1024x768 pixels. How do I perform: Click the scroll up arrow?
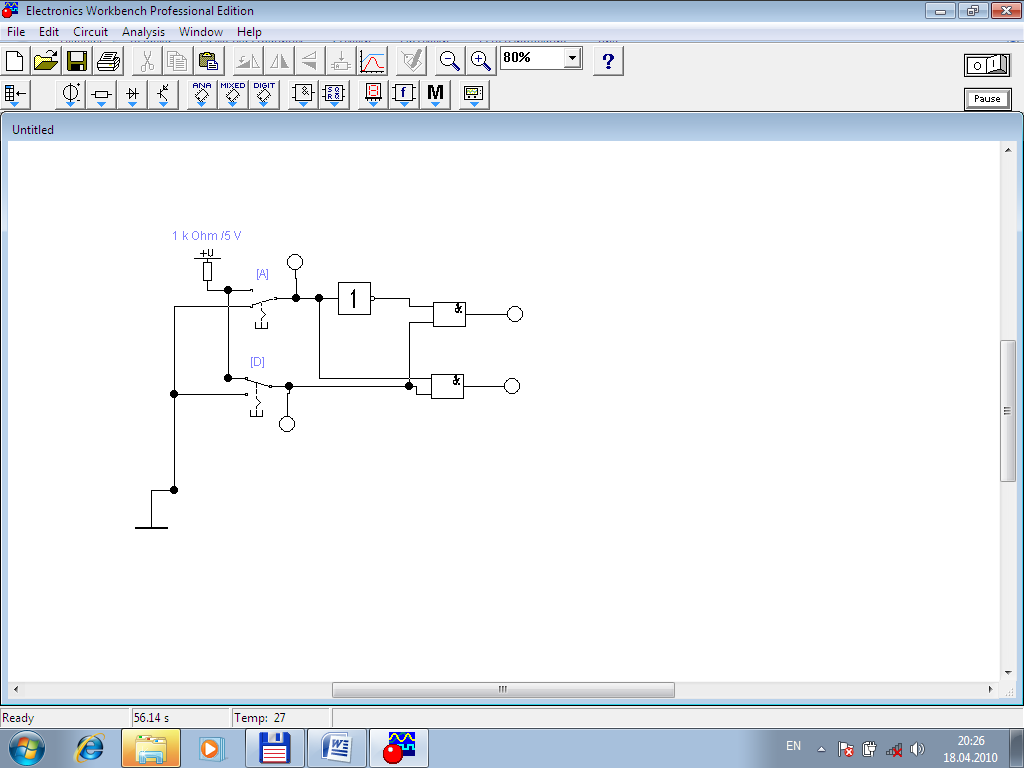click(x=1007, y=150)
